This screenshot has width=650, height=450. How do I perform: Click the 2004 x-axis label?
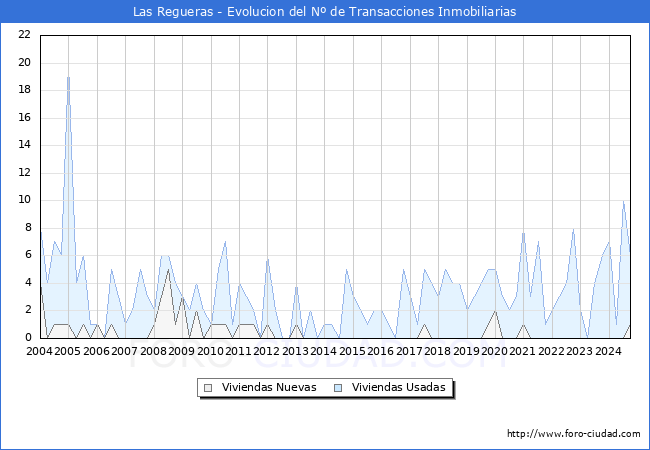coord(39,351)
